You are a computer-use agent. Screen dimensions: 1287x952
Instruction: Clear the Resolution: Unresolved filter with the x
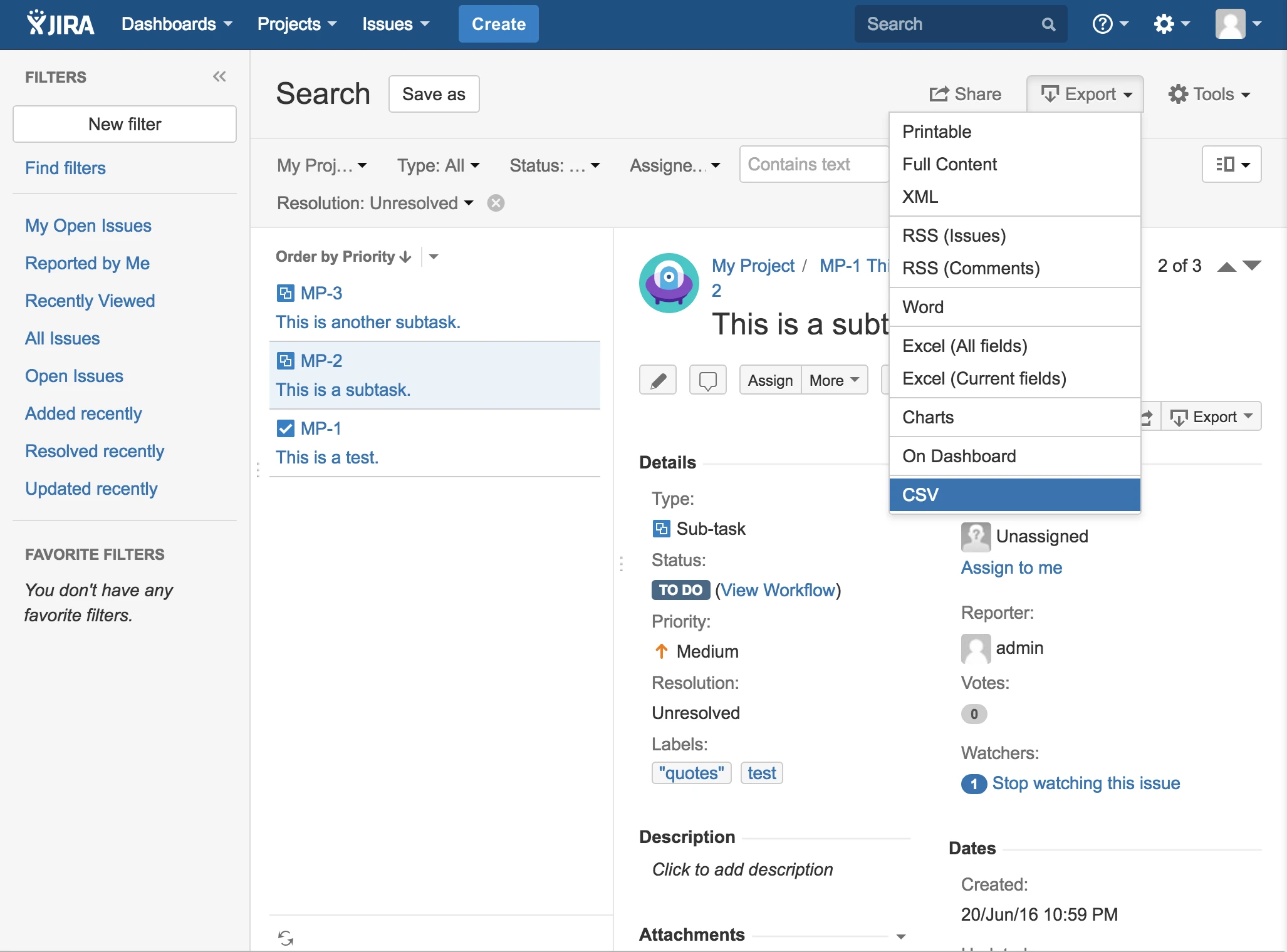(x=495, y=203)
